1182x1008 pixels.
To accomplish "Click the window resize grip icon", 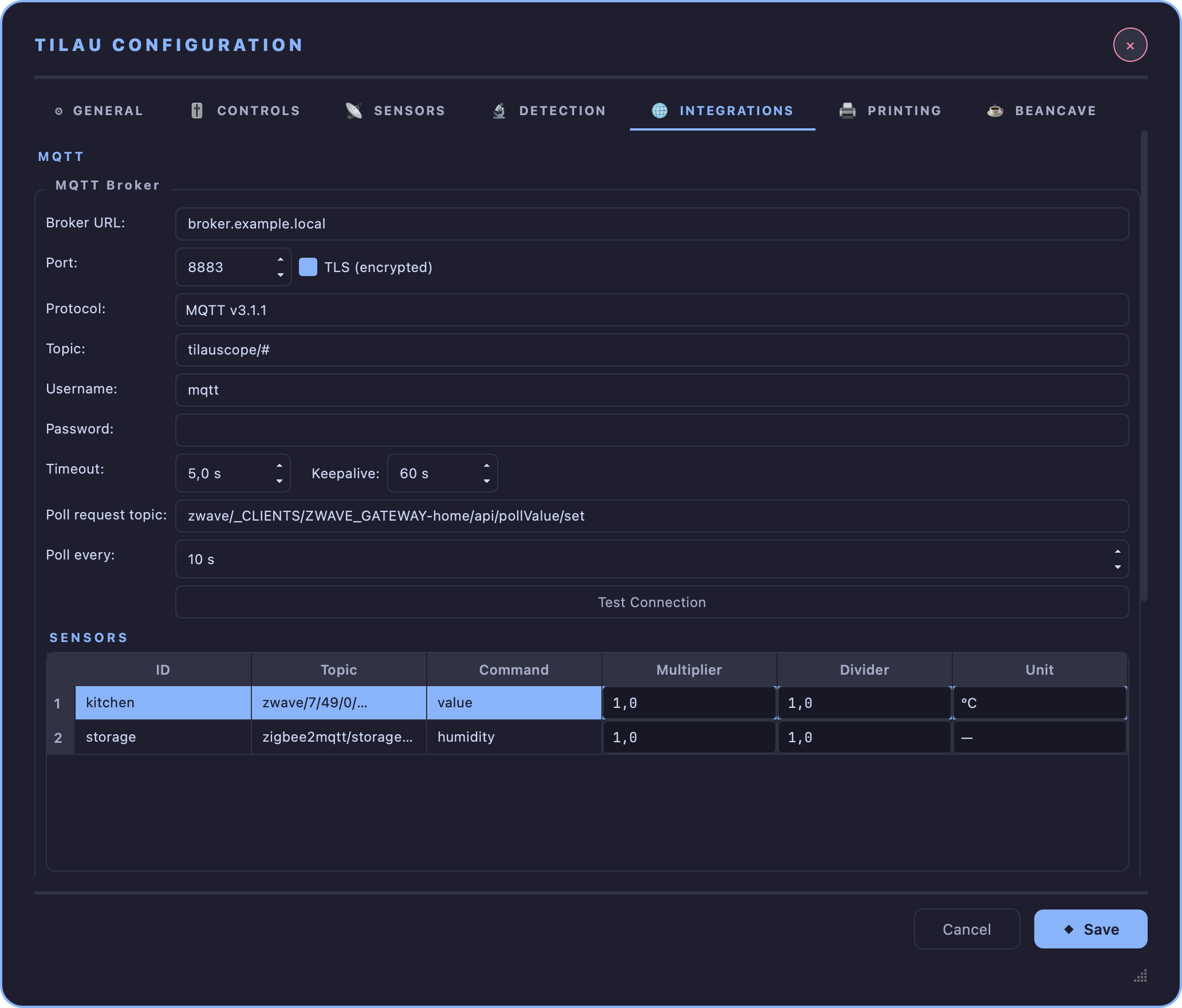I will (1140, 975).
